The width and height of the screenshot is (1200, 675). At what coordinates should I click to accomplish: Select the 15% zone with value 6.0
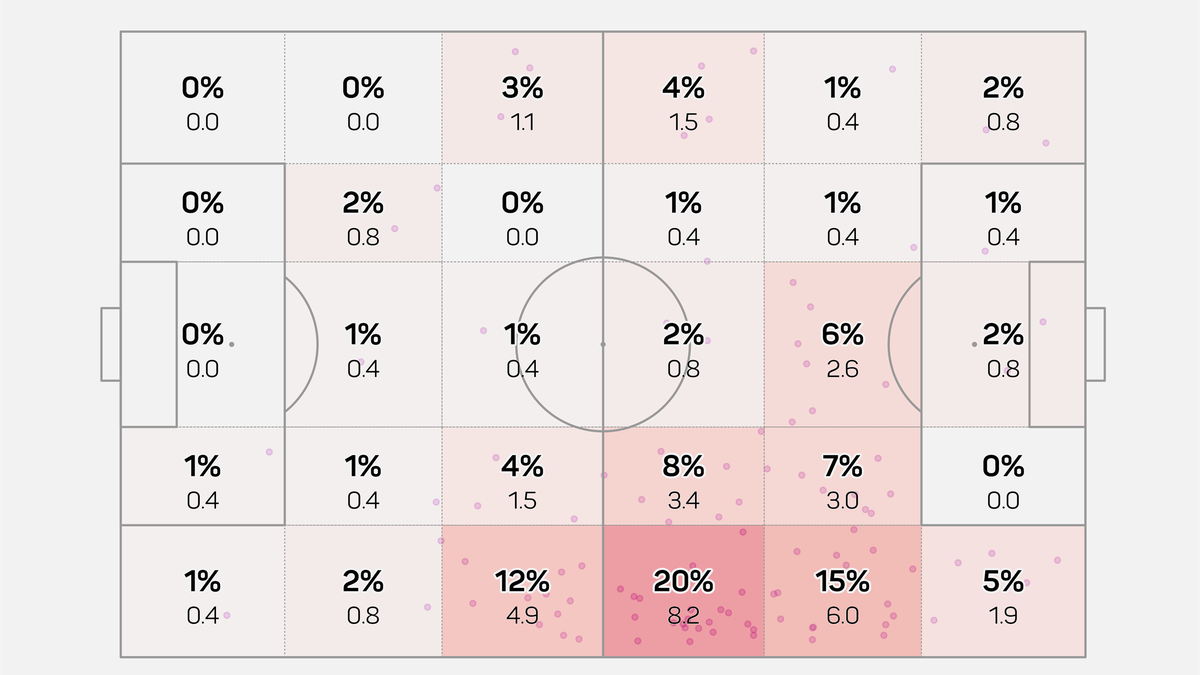(842, 592)
